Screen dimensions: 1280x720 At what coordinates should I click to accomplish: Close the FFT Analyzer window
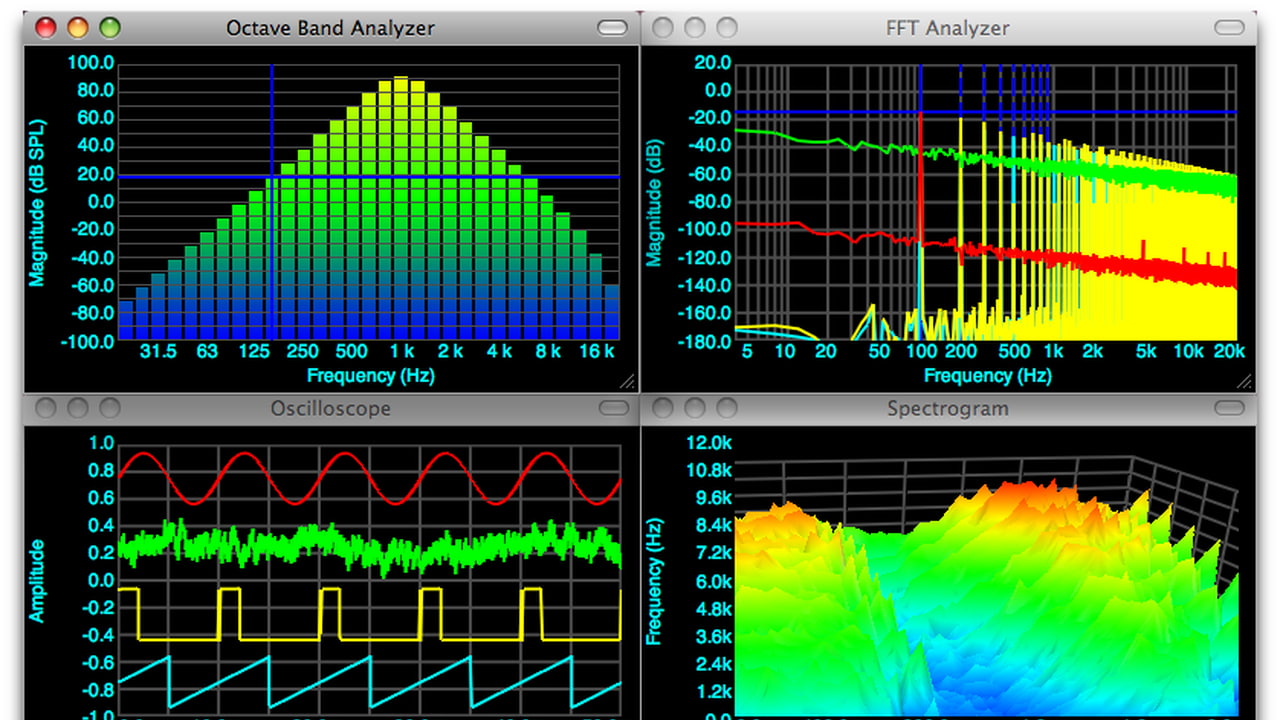point(663,28)
